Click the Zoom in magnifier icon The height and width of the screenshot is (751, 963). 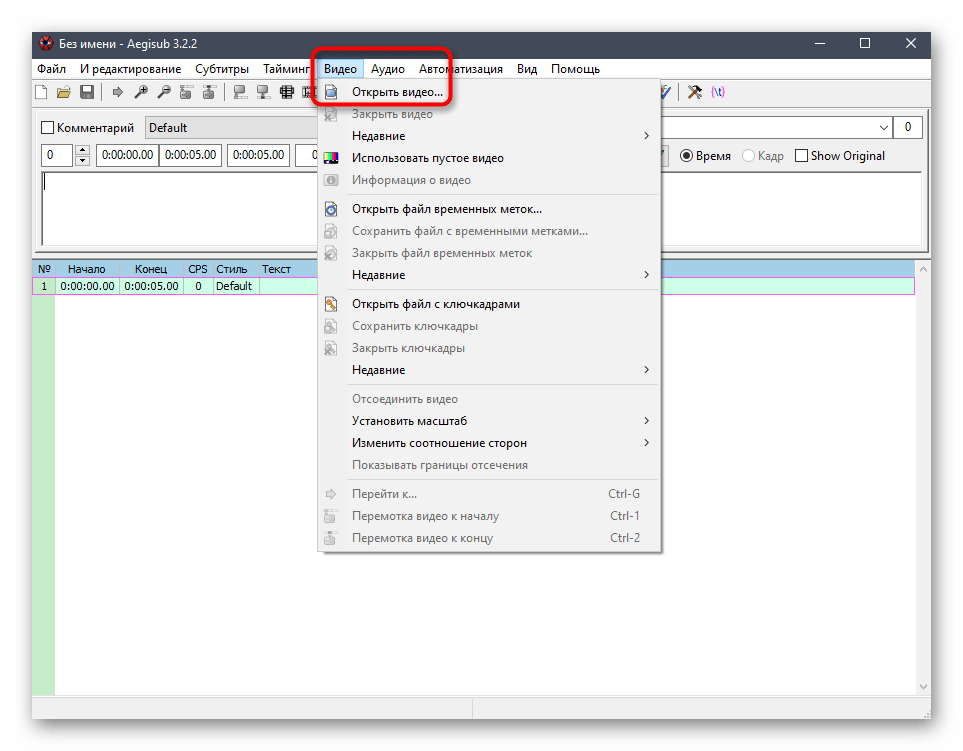(x=141, y=92)
